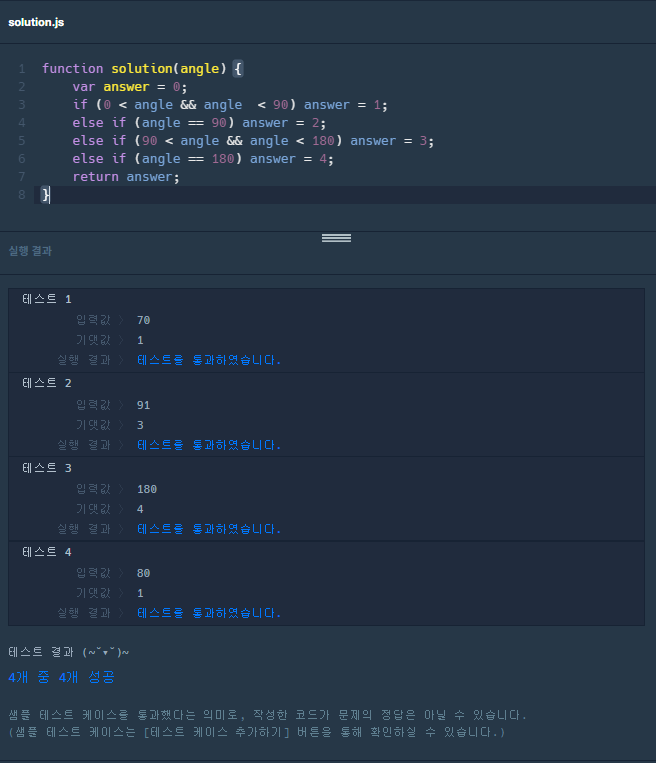Click line number 1 in gutter
Image resolution: width=656 pixels, height=763 pixels.
(x=22, y=69)
